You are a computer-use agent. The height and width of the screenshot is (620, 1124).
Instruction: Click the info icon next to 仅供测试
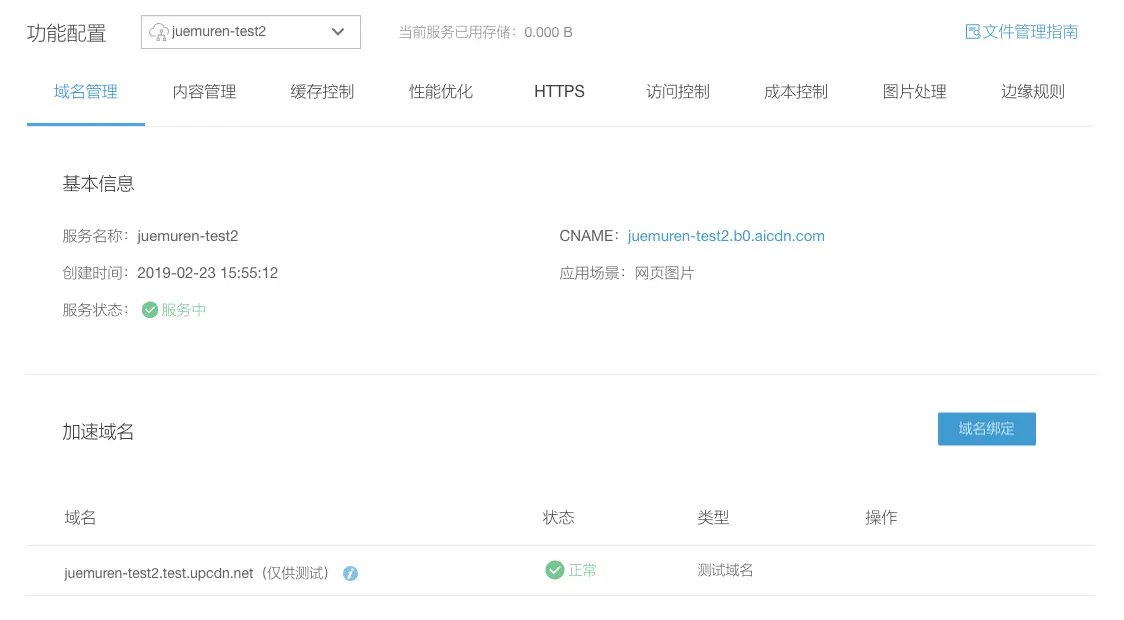[350, 573]
